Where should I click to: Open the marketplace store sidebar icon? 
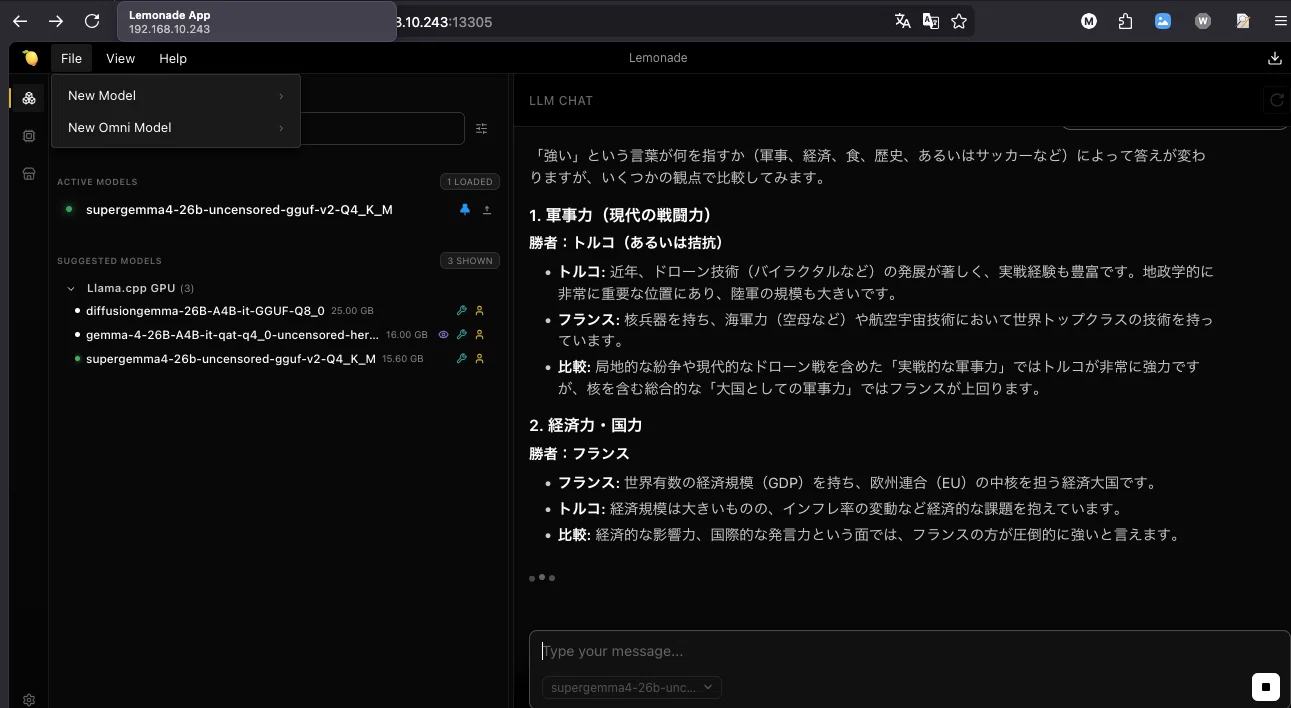click(29, 173)
